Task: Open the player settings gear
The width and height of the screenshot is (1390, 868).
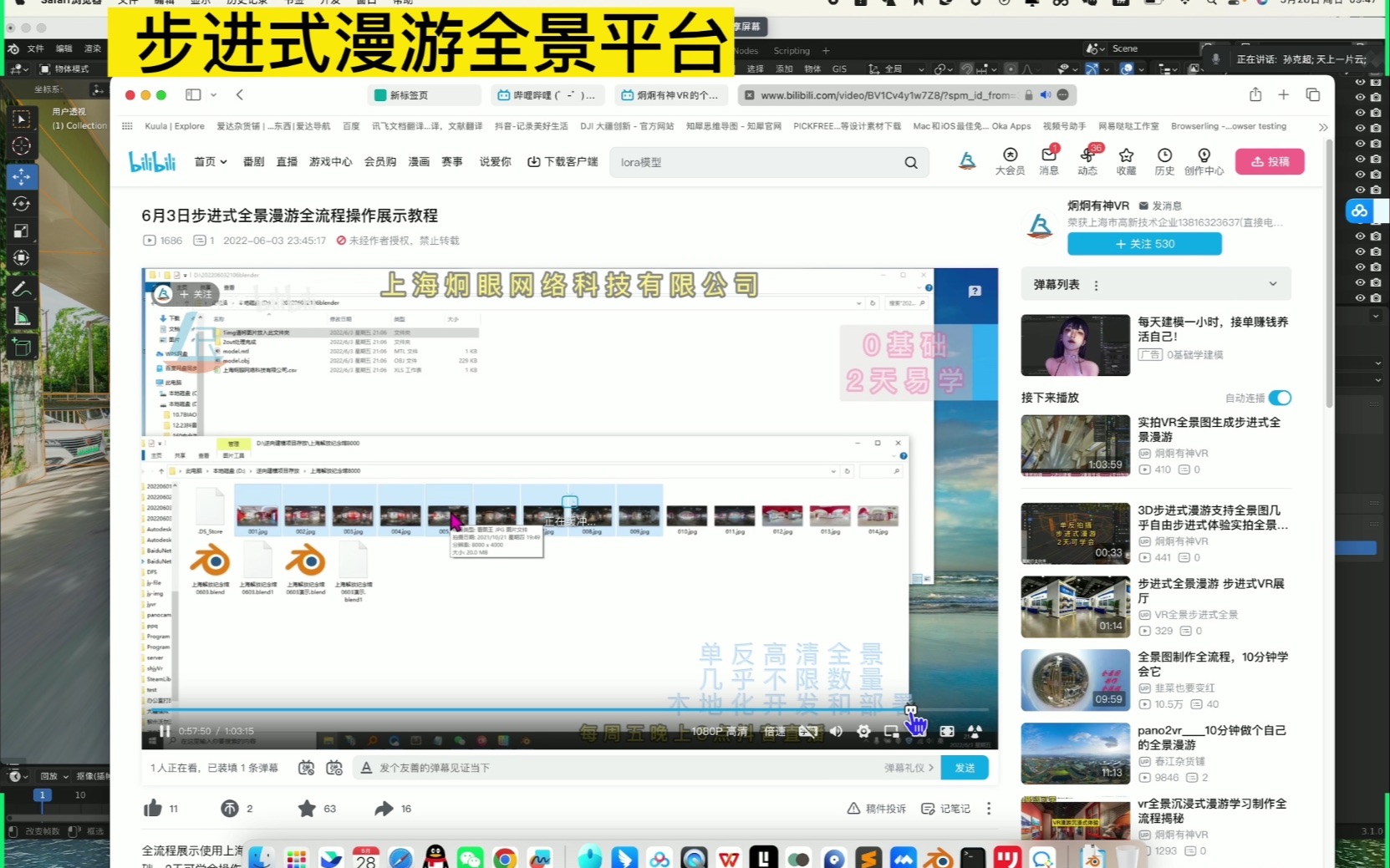Action: (863, 731)
